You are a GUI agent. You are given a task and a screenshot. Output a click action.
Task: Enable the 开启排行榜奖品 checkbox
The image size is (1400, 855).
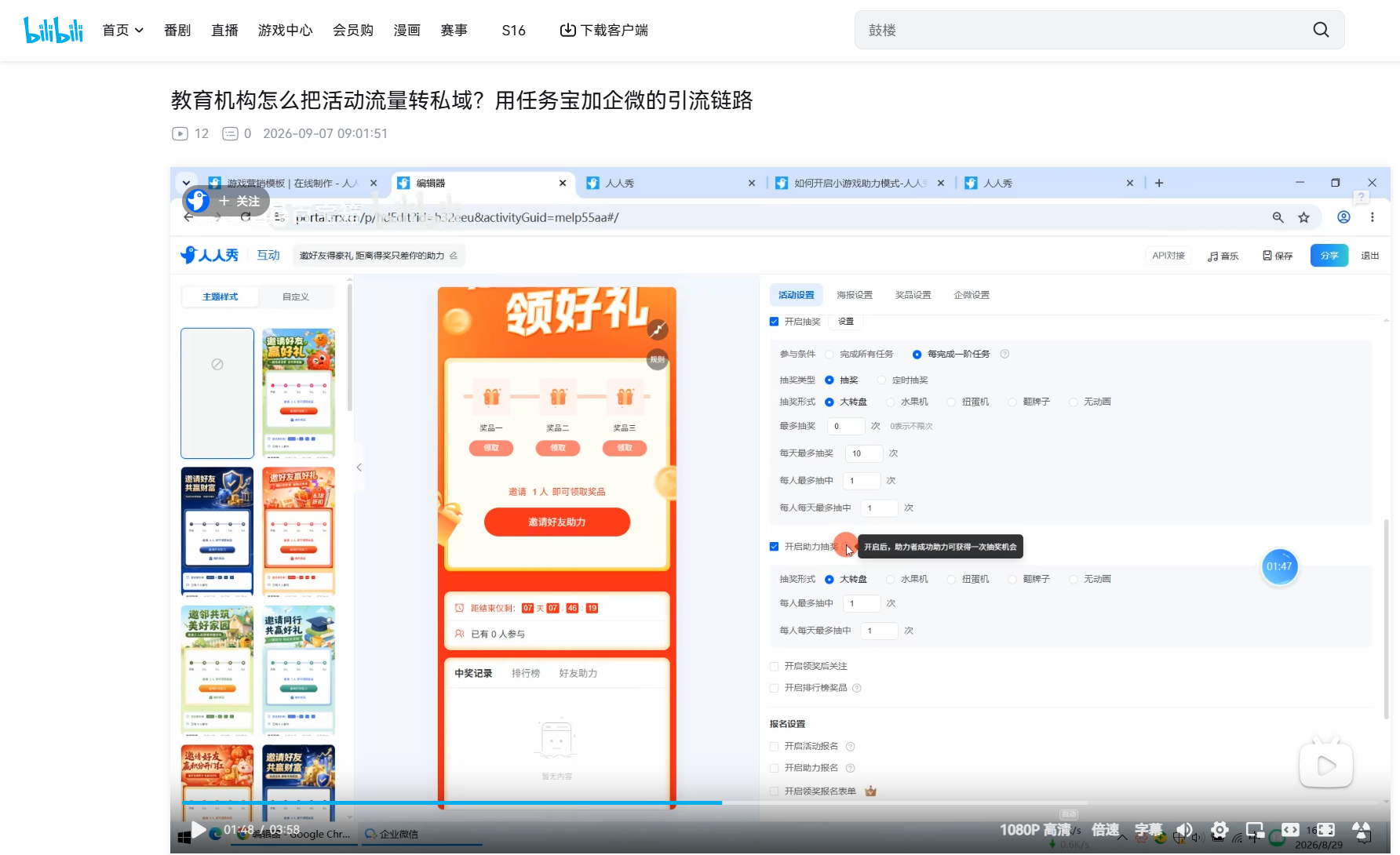click(774, 688)
